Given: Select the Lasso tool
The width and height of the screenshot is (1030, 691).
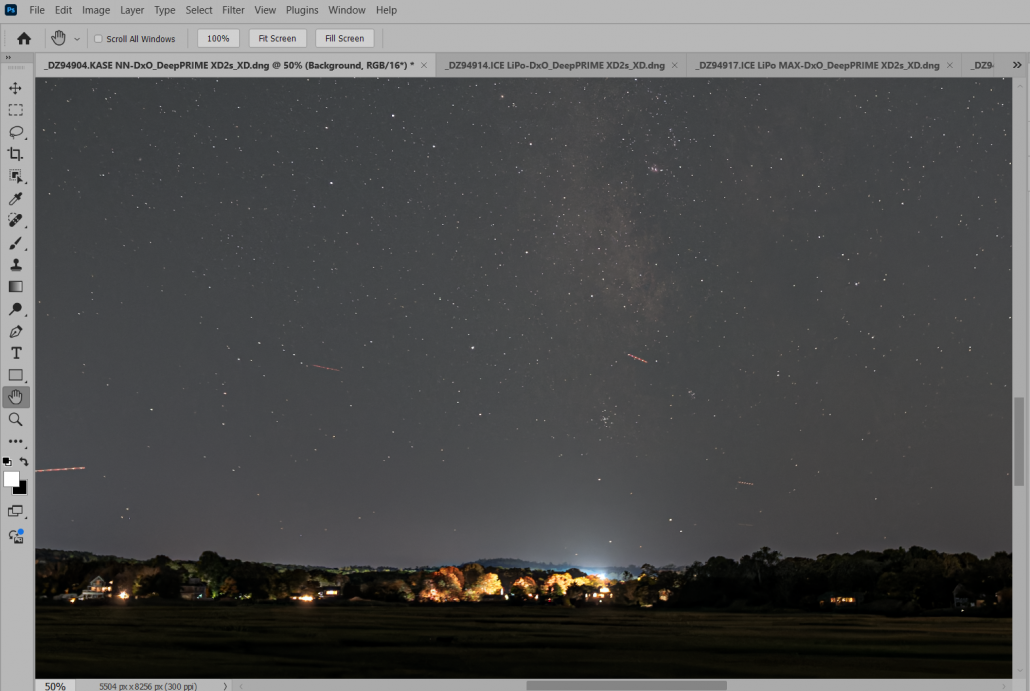Looking at the screenshot, I should tap(16, 132).
